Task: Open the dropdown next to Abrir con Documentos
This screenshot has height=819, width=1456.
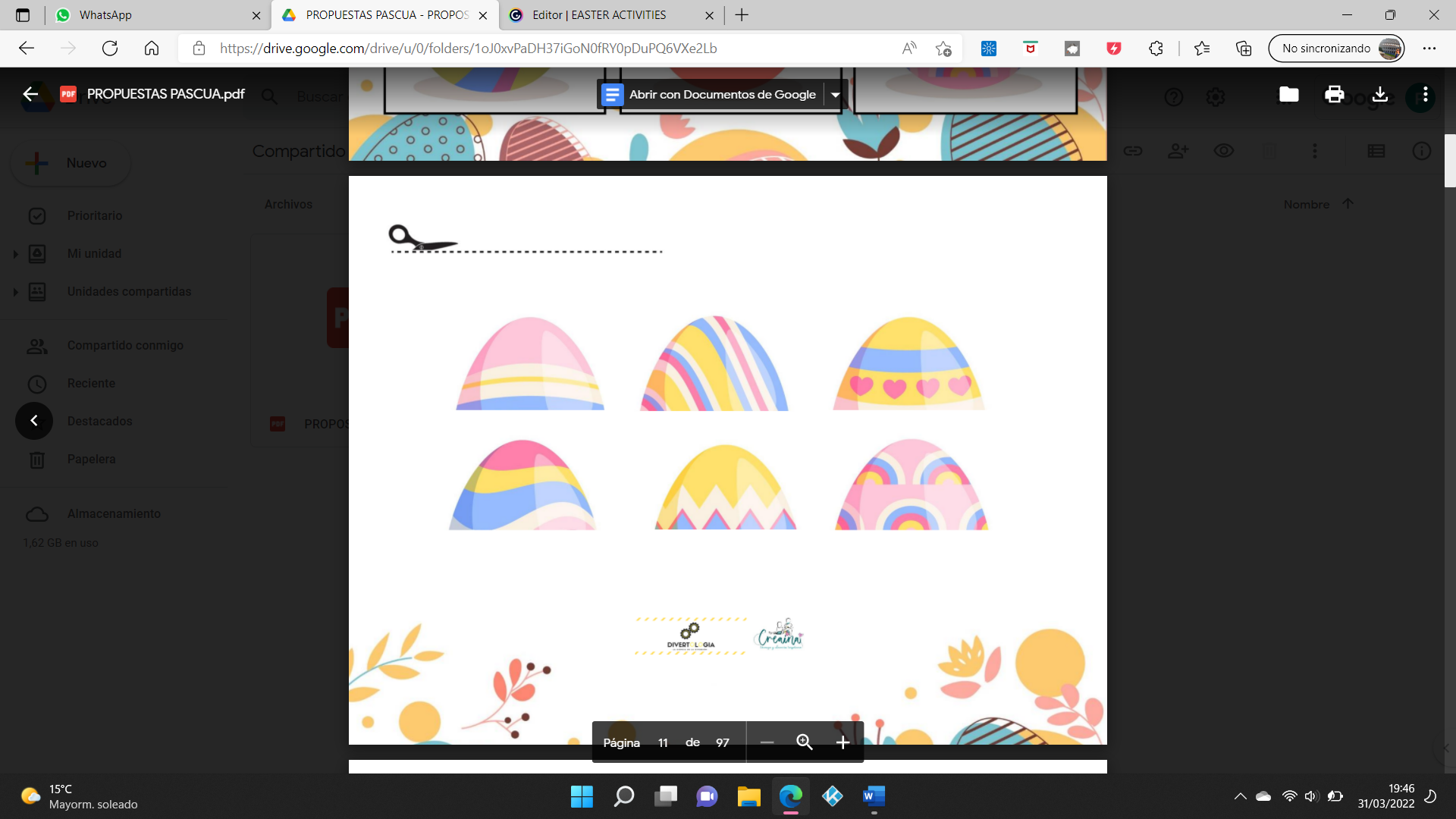Action: 835,94
